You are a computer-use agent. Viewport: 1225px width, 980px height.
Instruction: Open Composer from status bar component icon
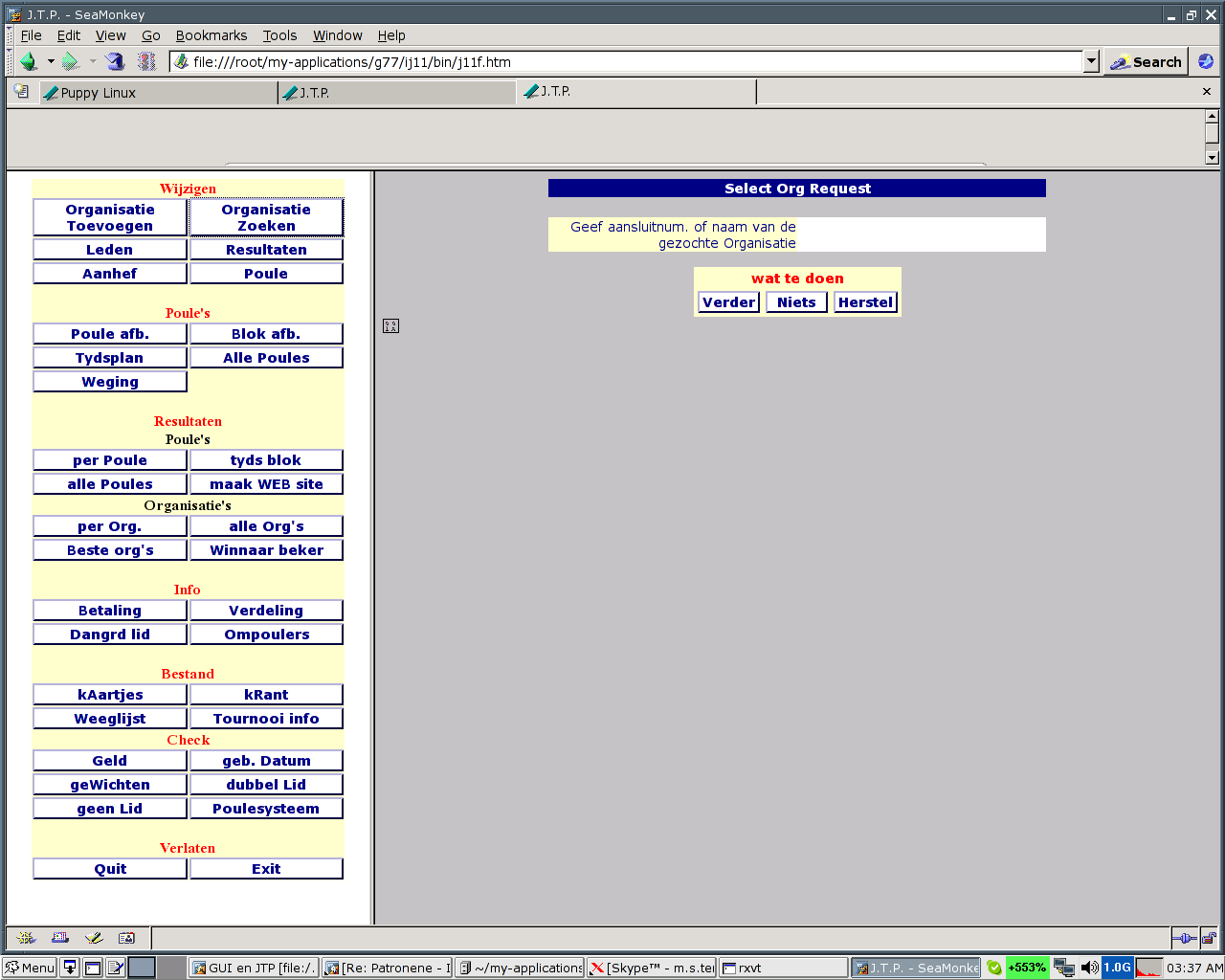click(94, 938)
